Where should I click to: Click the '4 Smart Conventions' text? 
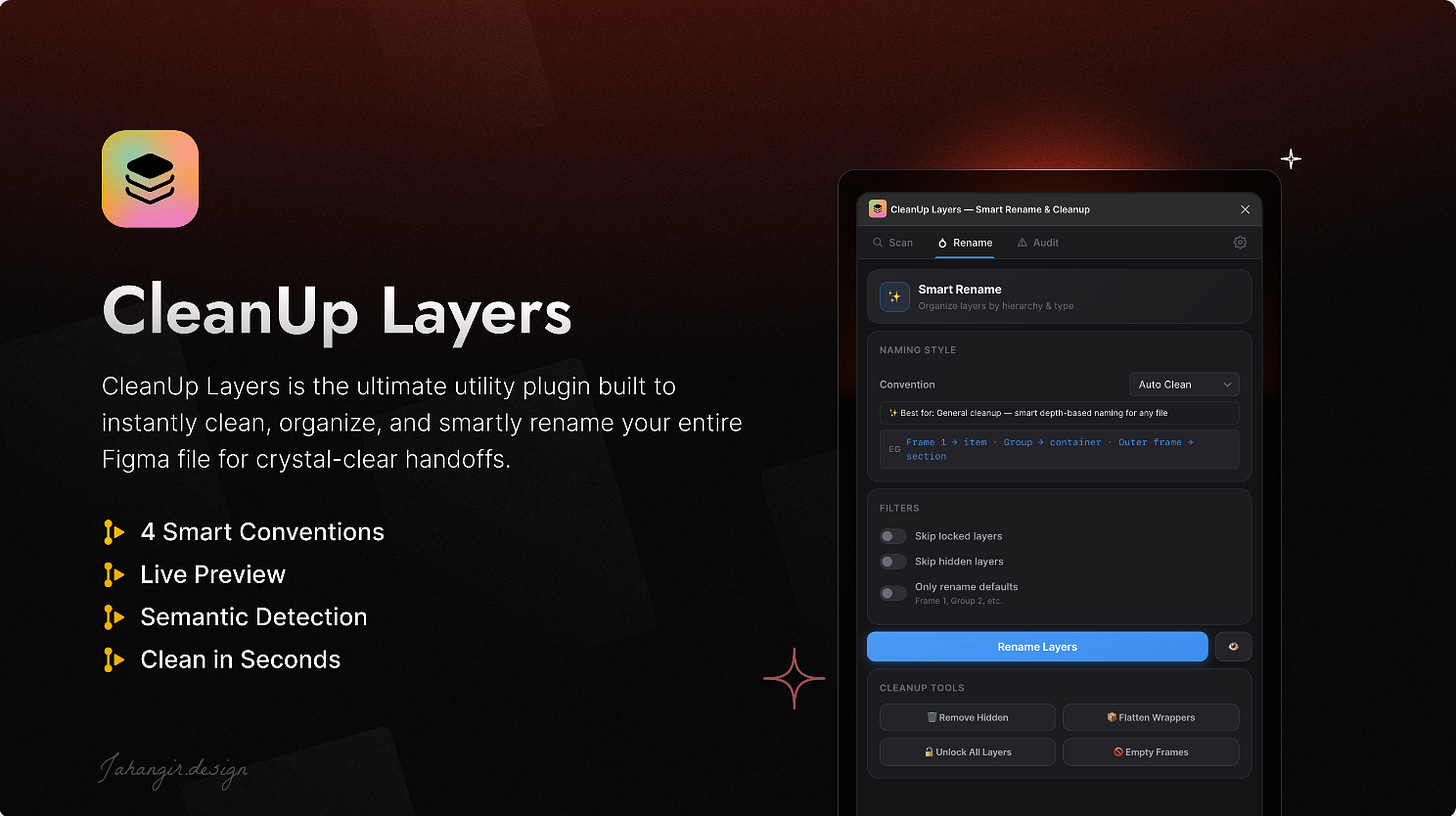point(262,532)
